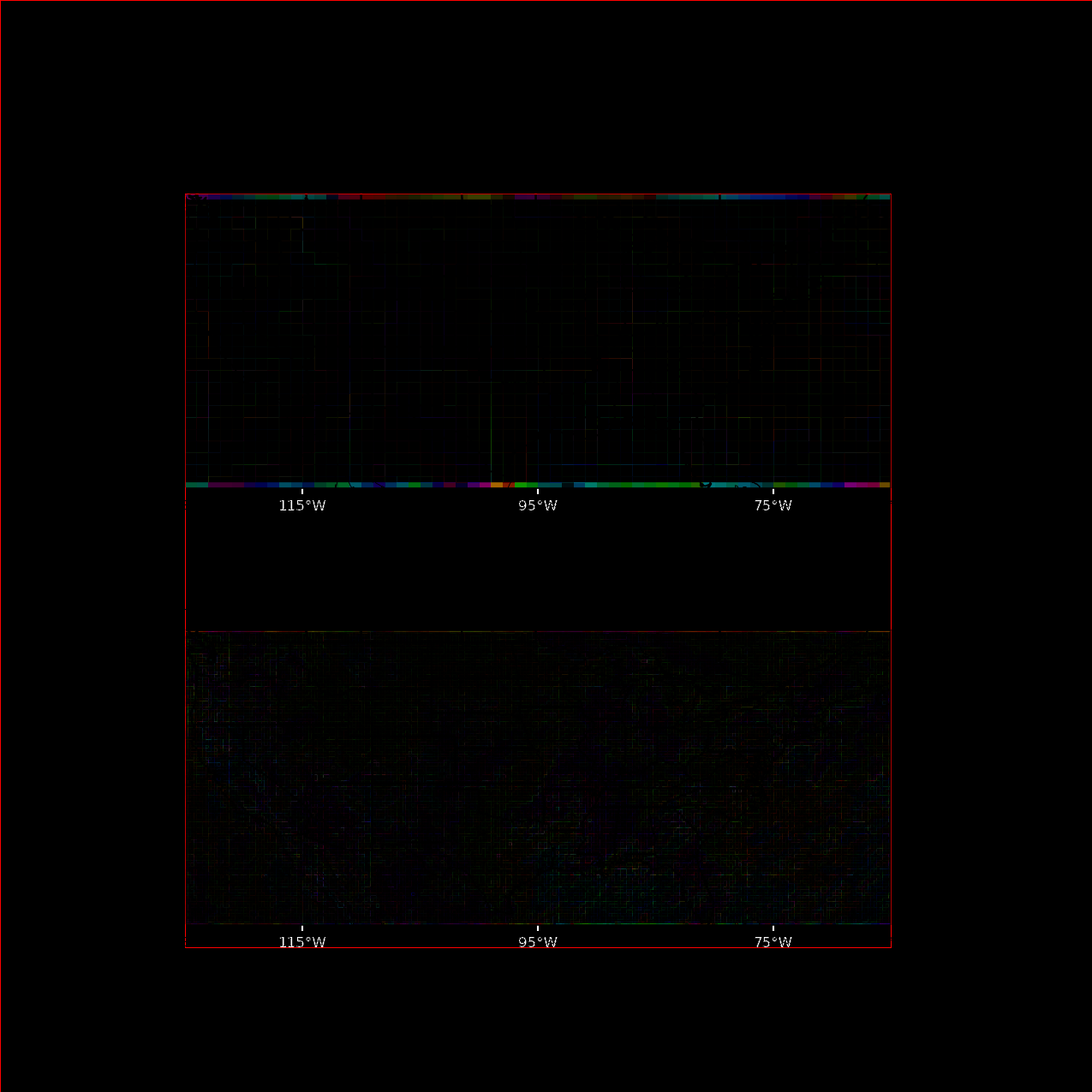Click the 95°W label under the upper map
The image size is (1092, 1092).
pyautogui.click(x=537, y=505)
